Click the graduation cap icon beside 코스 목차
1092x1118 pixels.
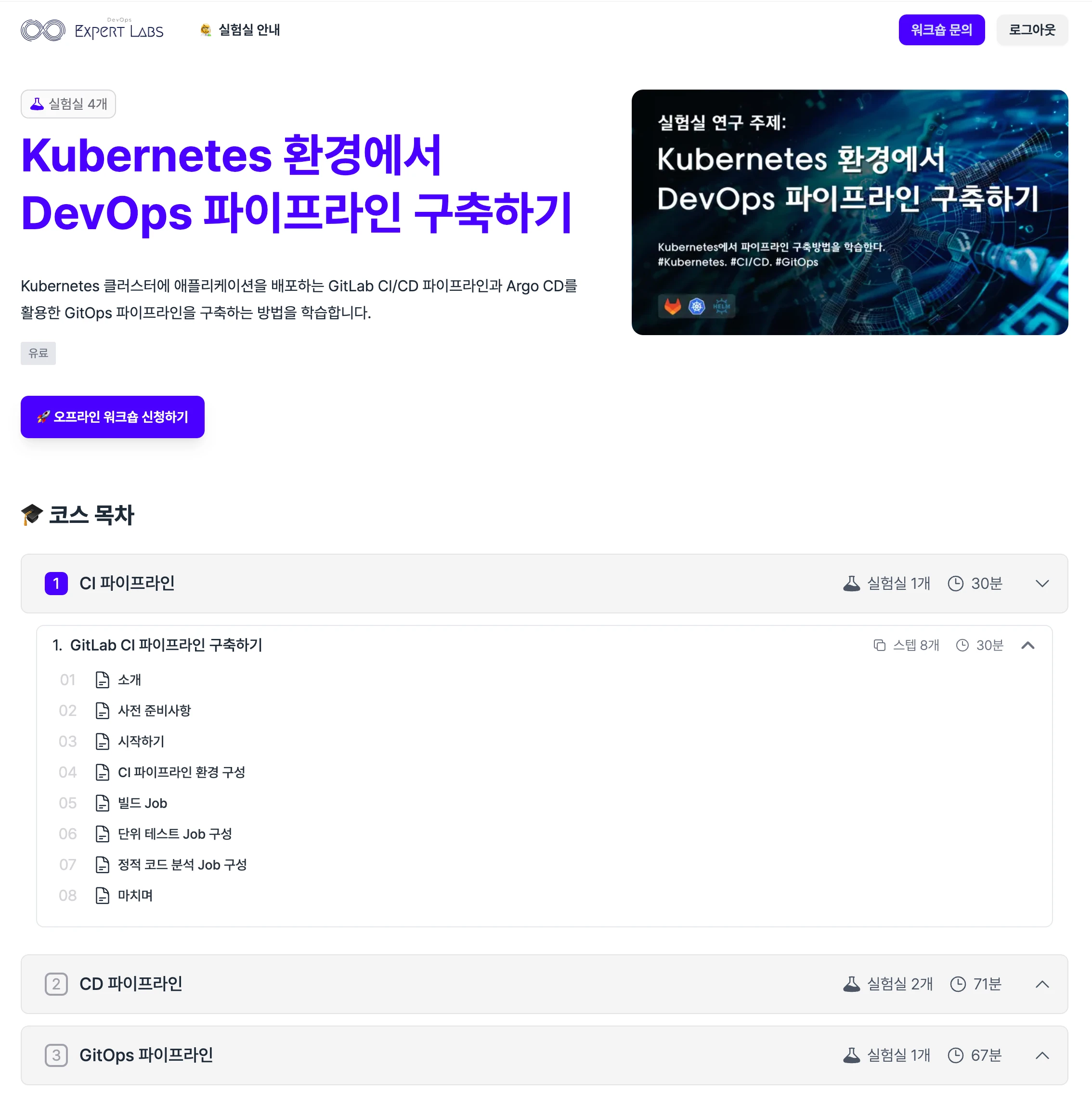(32, 515)
